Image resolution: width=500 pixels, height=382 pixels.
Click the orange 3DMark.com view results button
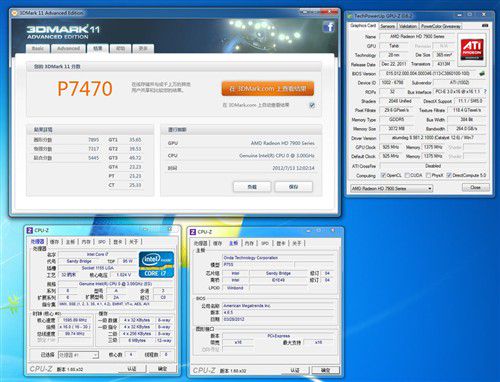(x=268, y=89)
